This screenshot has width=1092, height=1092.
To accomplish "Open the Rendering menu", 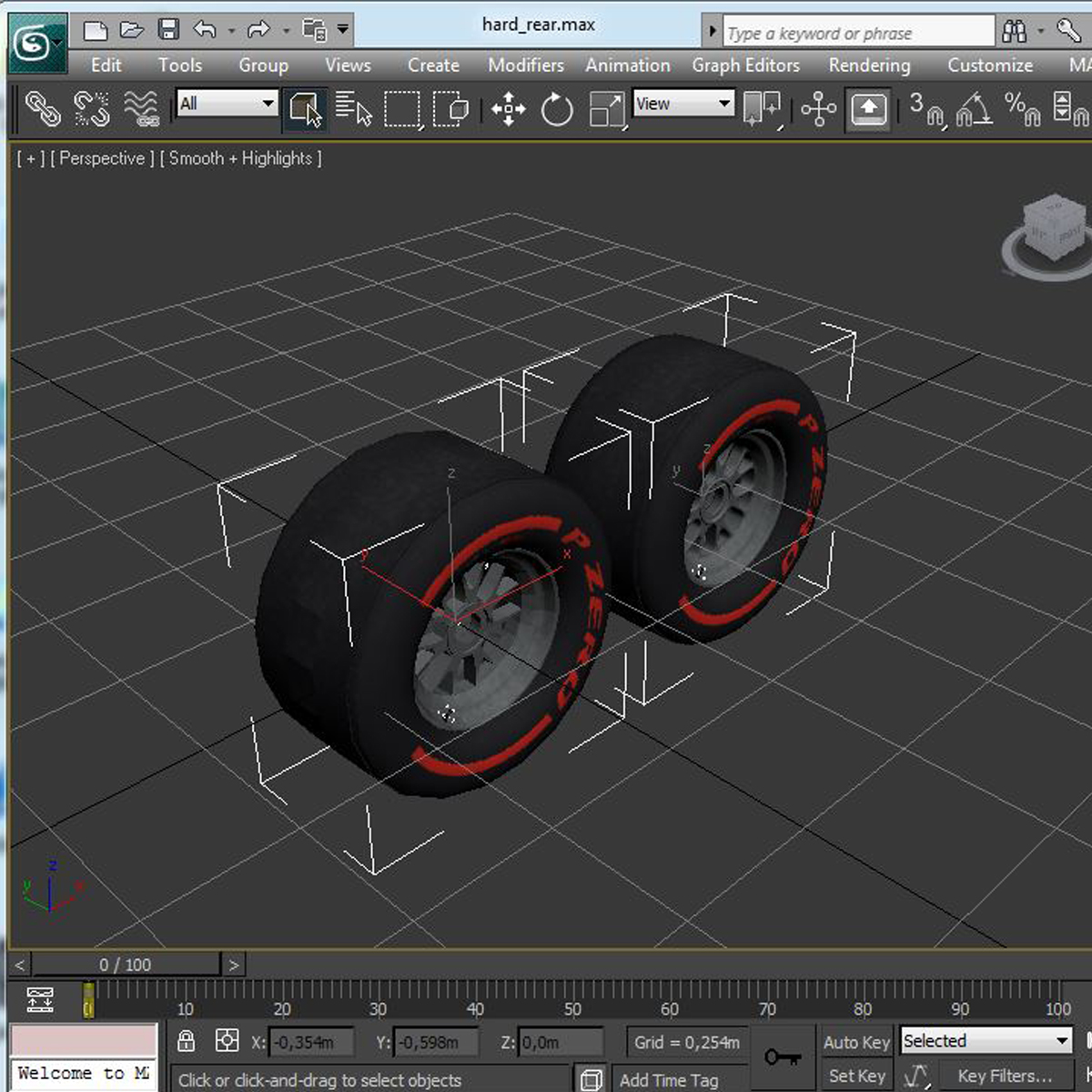I will (869, 65).
